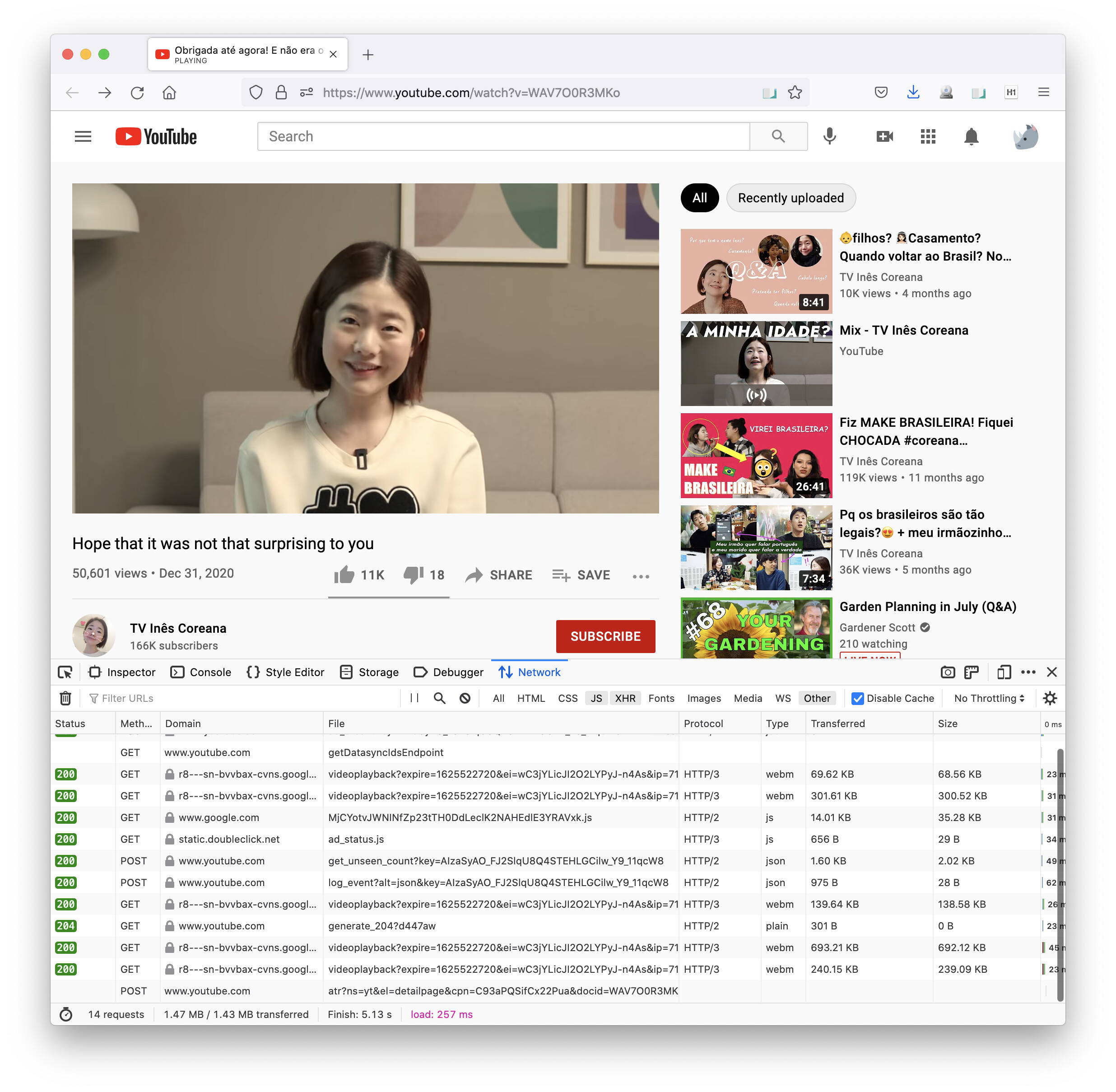Open the Debugger tab
The width and height of the screenshot is (1116, 1092).
click(x=449, y=672)
